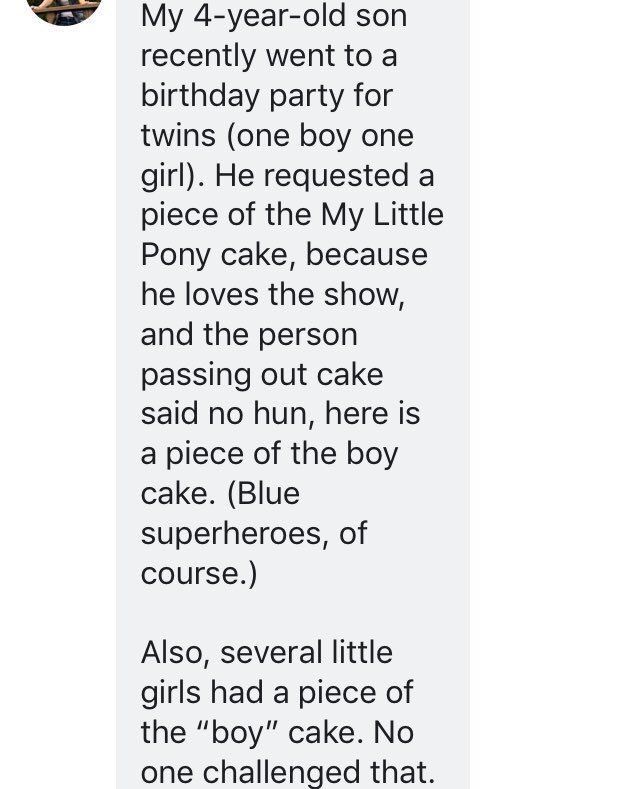Tap the "birthday party for" line

tap(267, 96)
